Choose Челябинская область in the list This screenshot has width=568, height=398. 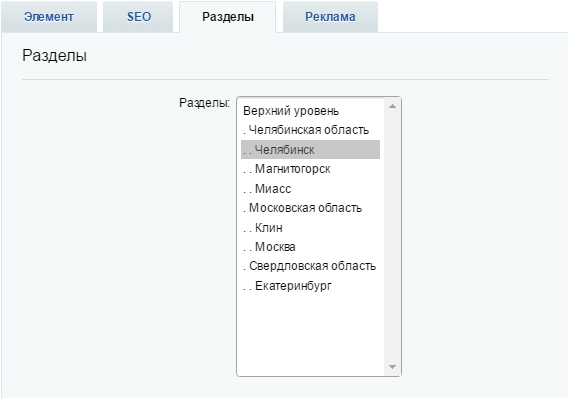(x=310, y=130)
